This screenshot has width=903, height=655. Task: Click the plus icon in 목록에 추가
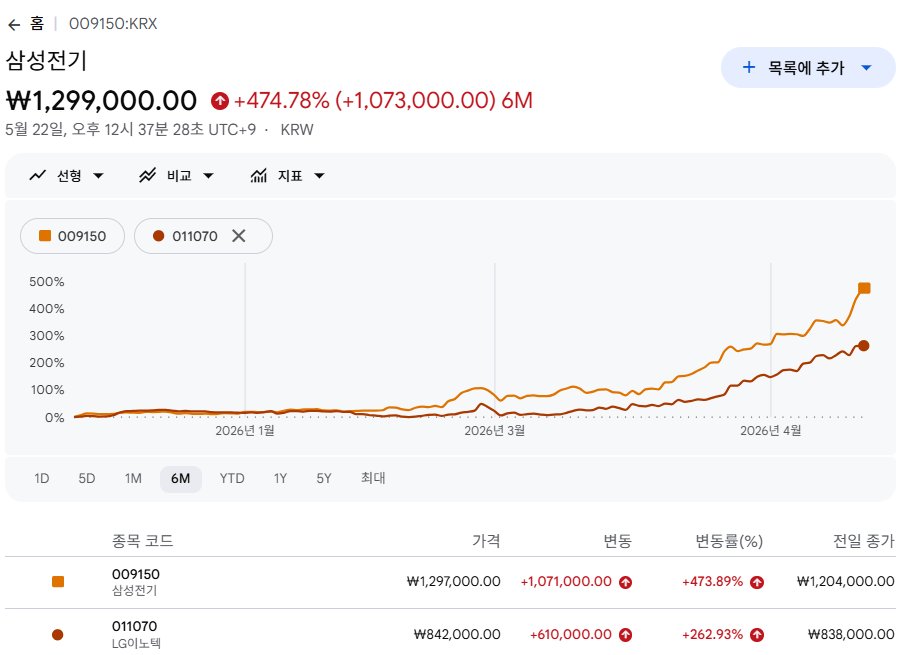[749, 67]
